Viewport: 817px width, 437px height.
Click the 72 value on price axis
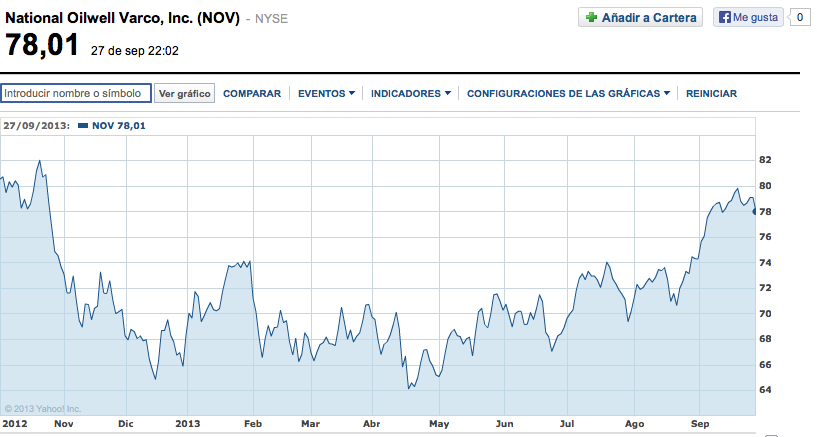click(765, 288)
